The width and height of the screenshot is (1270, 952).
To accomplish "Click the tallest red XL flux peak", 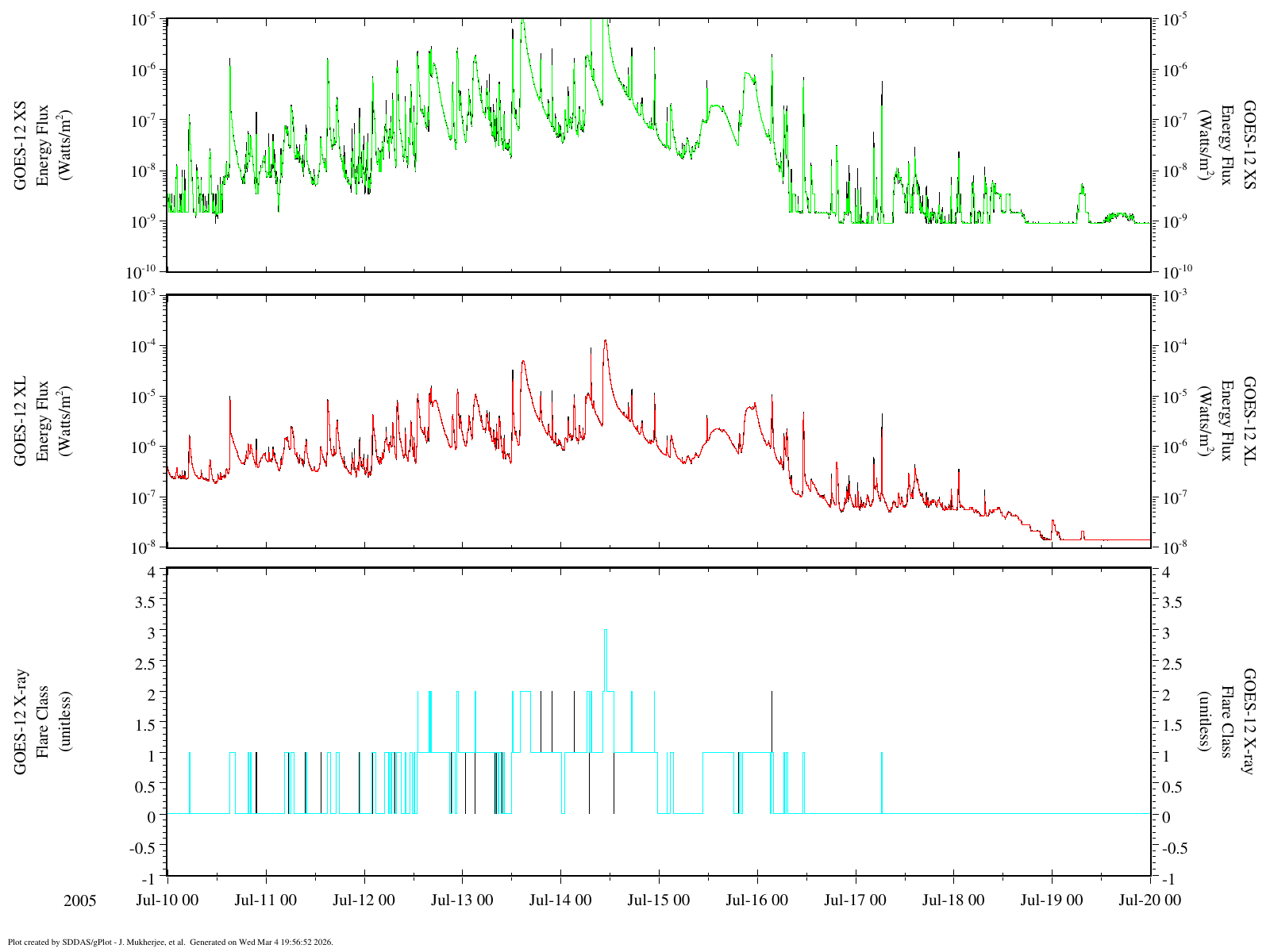I will [x=606, y=341].
